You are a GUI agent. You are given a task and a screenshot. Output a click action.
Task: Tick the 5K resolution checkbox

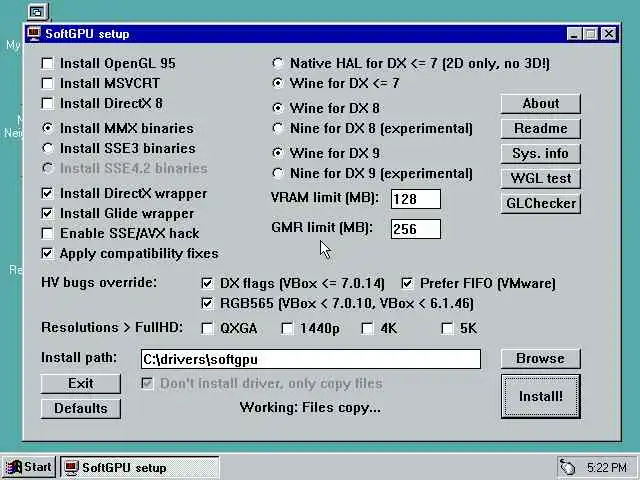tap(447, 328)
